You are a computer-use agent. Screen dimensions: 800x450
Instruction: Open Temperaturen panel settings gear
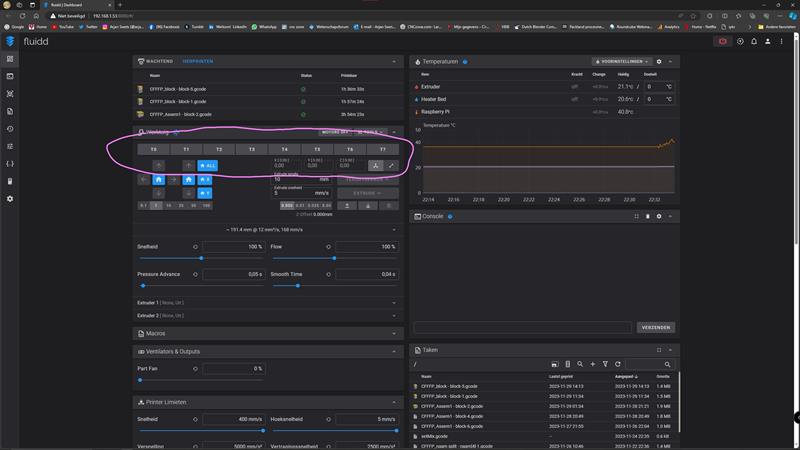point(659,62)
